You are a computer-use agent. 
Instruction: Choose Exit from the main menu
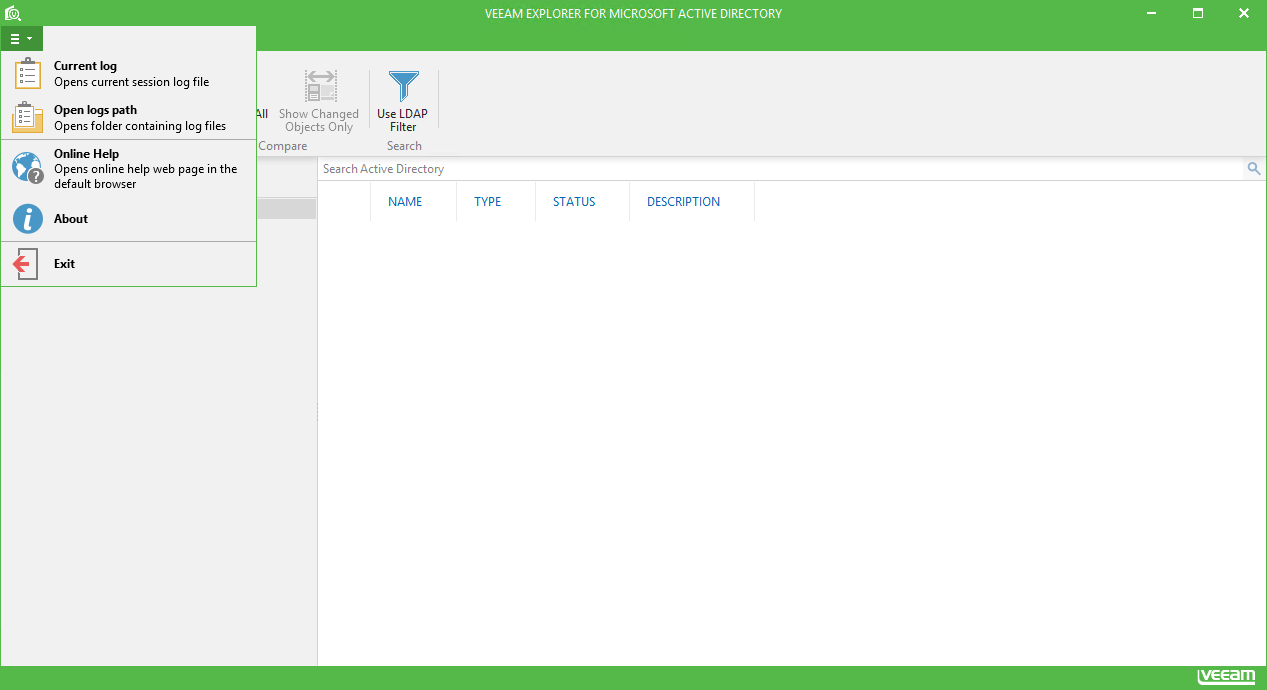tap(128, 264)
